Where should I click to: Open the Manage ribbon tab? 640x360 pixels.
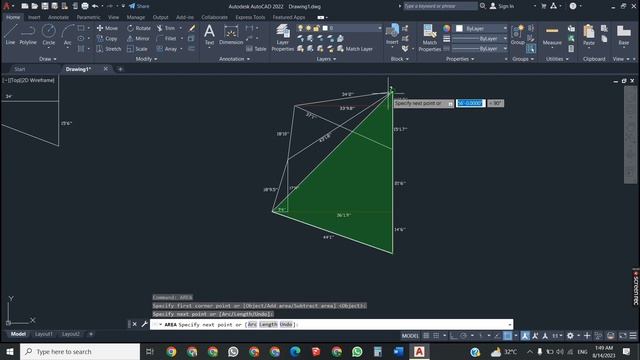click(x=136, y=17)
